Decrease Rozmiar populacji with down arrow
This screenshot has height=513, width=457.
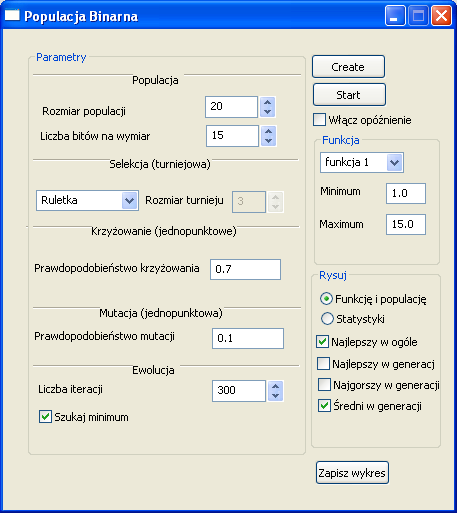click(267, 112)
